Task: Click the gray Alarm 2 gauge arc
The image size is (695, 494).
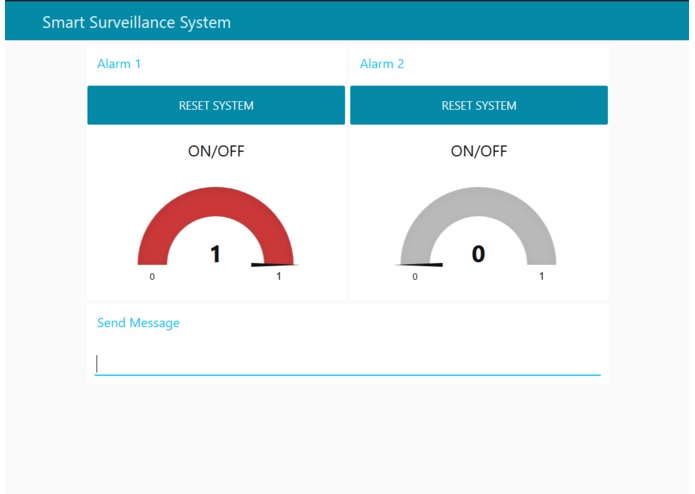Action: (478, 201)
